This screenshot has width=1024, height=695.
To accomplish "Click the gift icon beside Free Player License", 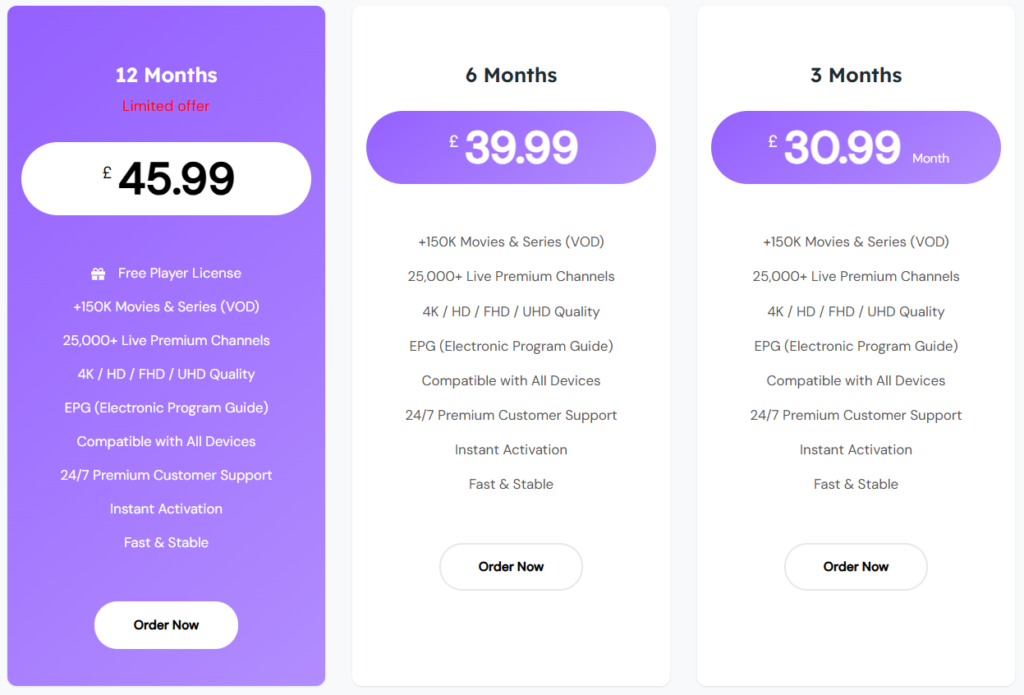I will point(98,273).
